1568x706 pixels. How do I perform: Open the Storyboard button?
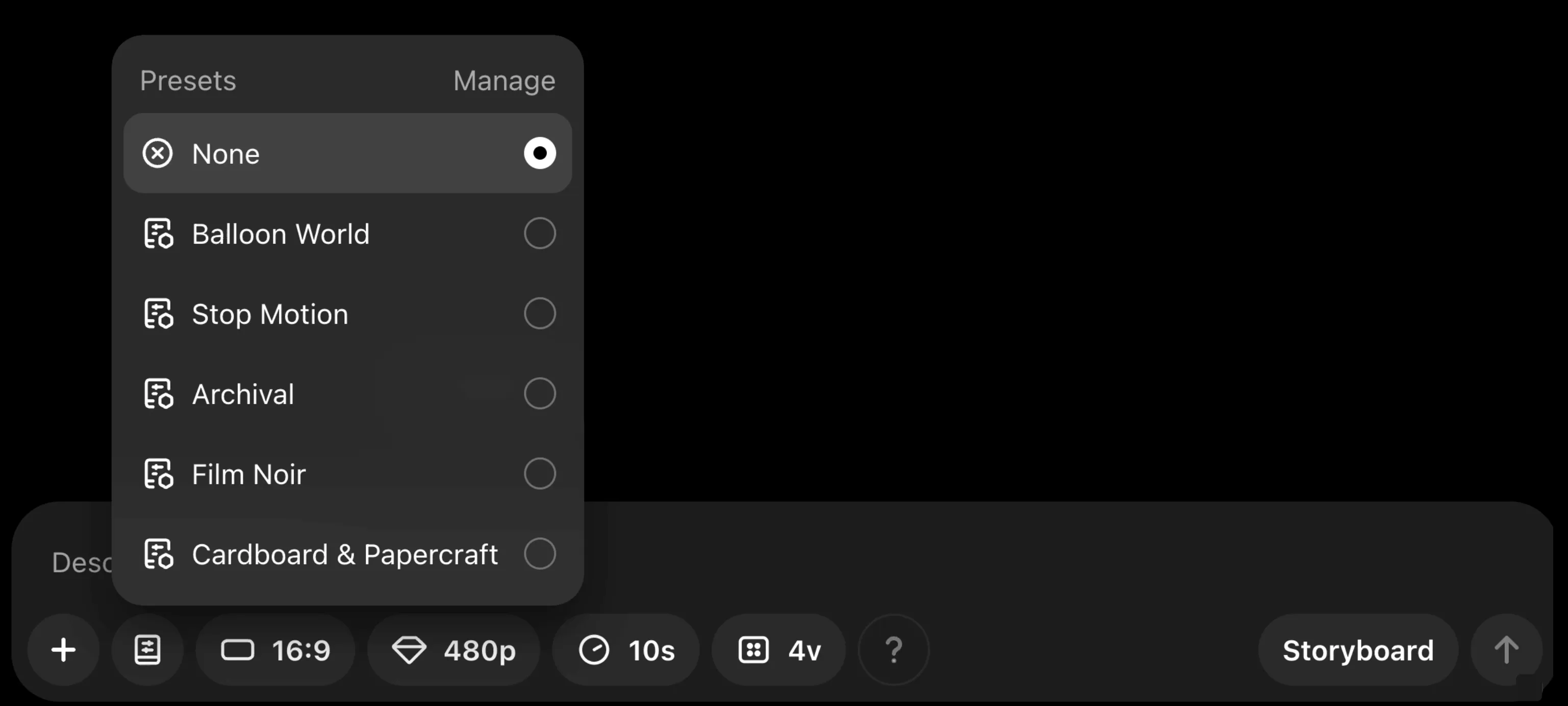(x=1357, y=650)
